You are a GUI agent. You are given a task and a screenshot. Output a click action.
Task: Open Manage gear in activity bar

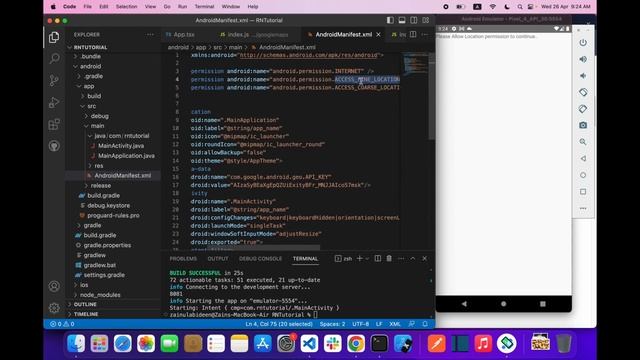click(54, 308)
